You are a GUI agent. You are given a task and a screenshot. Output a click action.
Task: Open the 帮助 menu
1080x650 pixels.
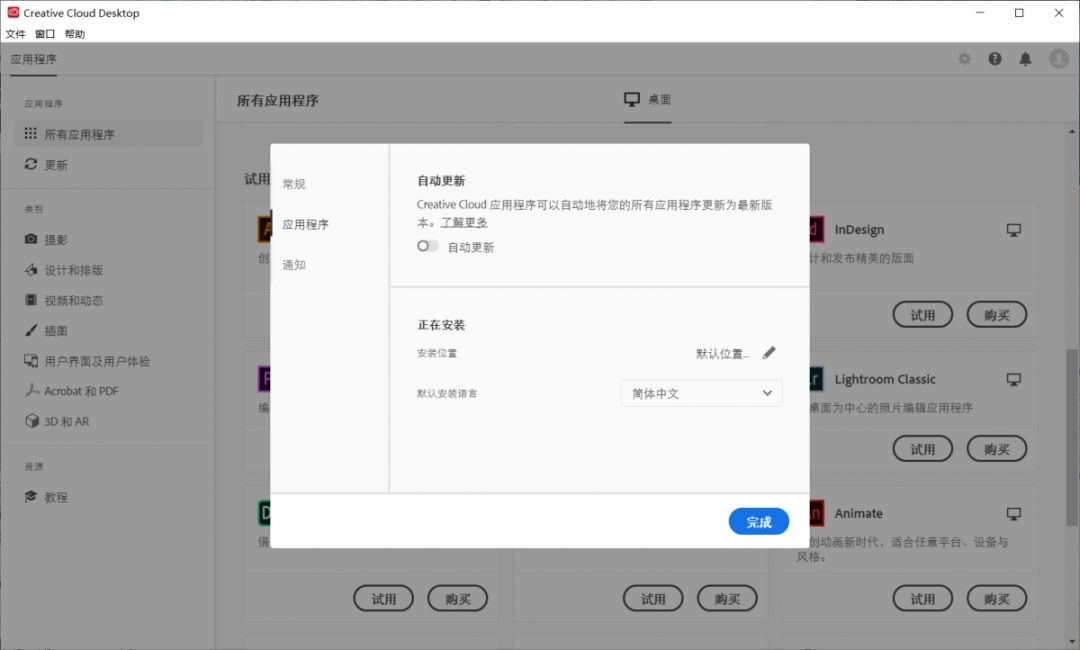click(x=74, y=34)
